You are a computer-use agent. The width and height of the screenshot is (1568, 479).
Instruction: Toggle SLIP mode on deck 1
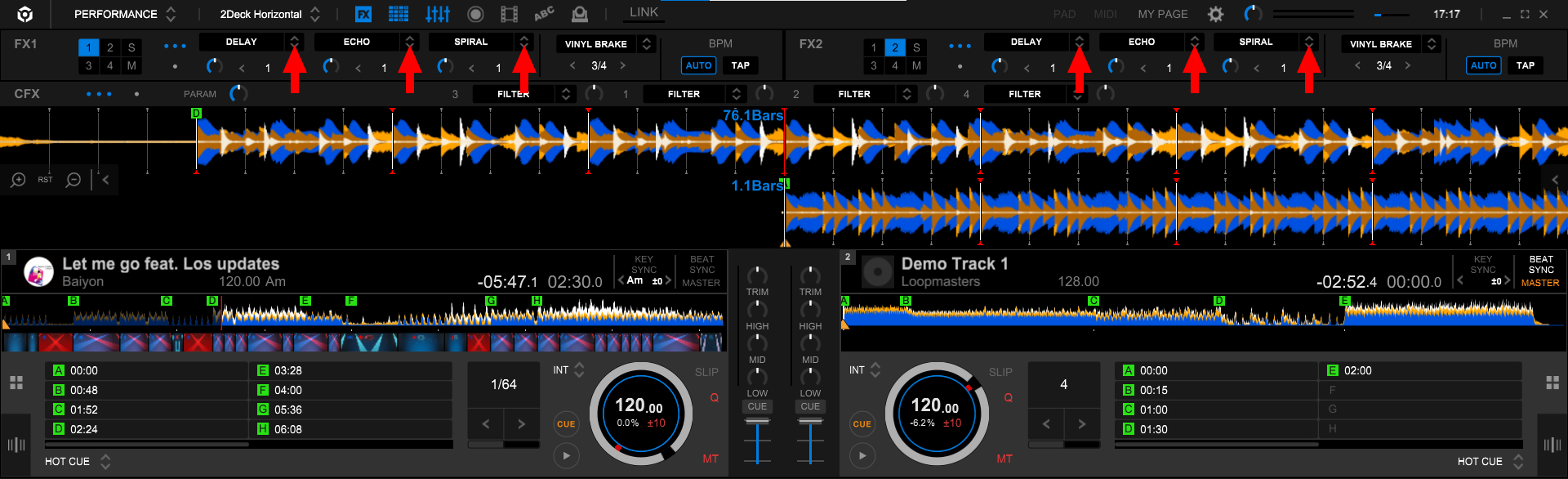706,372
